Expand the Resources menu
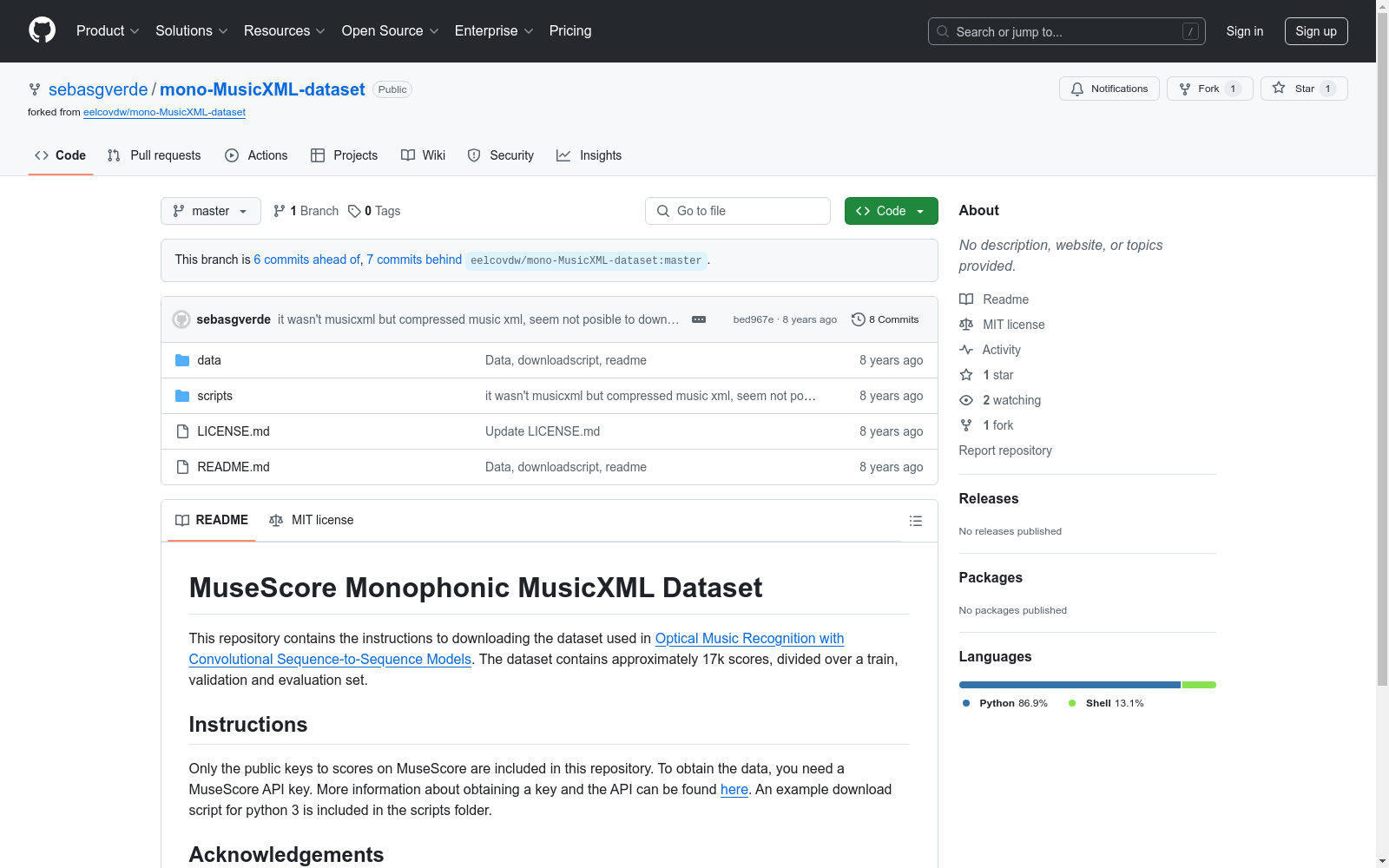Image resolution: width=1389 pixels, height=868 pixels. (x=285, y=31)
